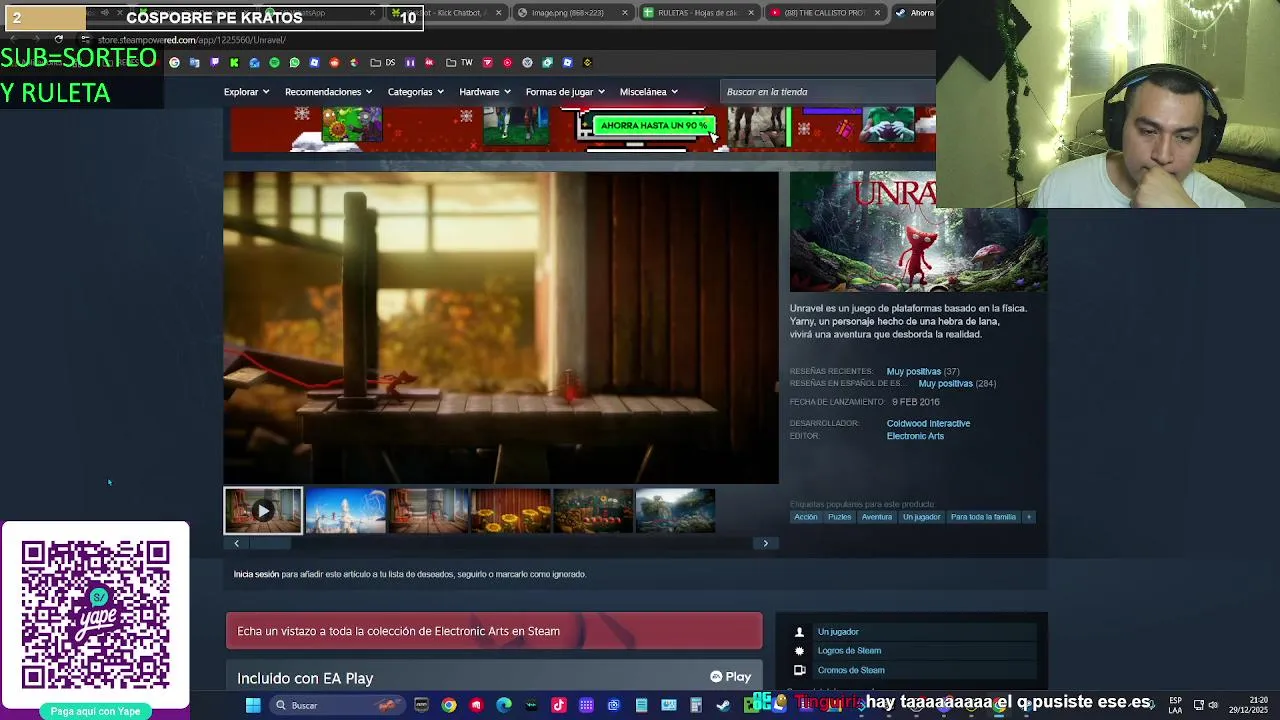Play the Unravel trailer thumbnail
This screenshot has width=1280, height=720.
point(263,511)
